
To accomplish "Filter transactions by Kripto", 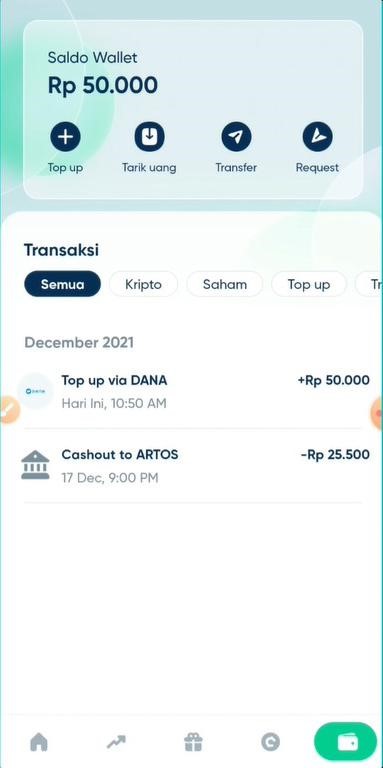I will pyautogui.click(x=144, y=284).
